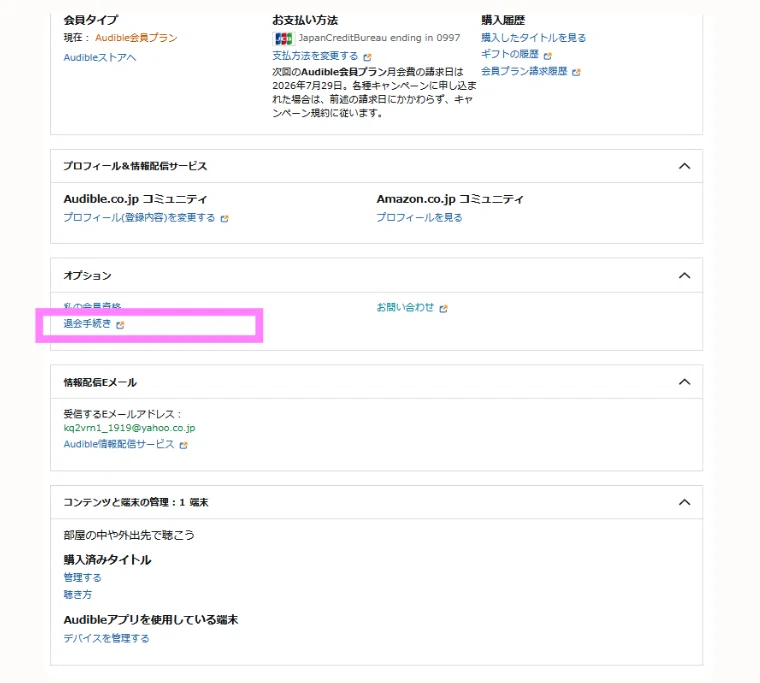Click the external icon after Audible情報配信サービス
This screenshot has width=760, height=683.
click(183, 445)
